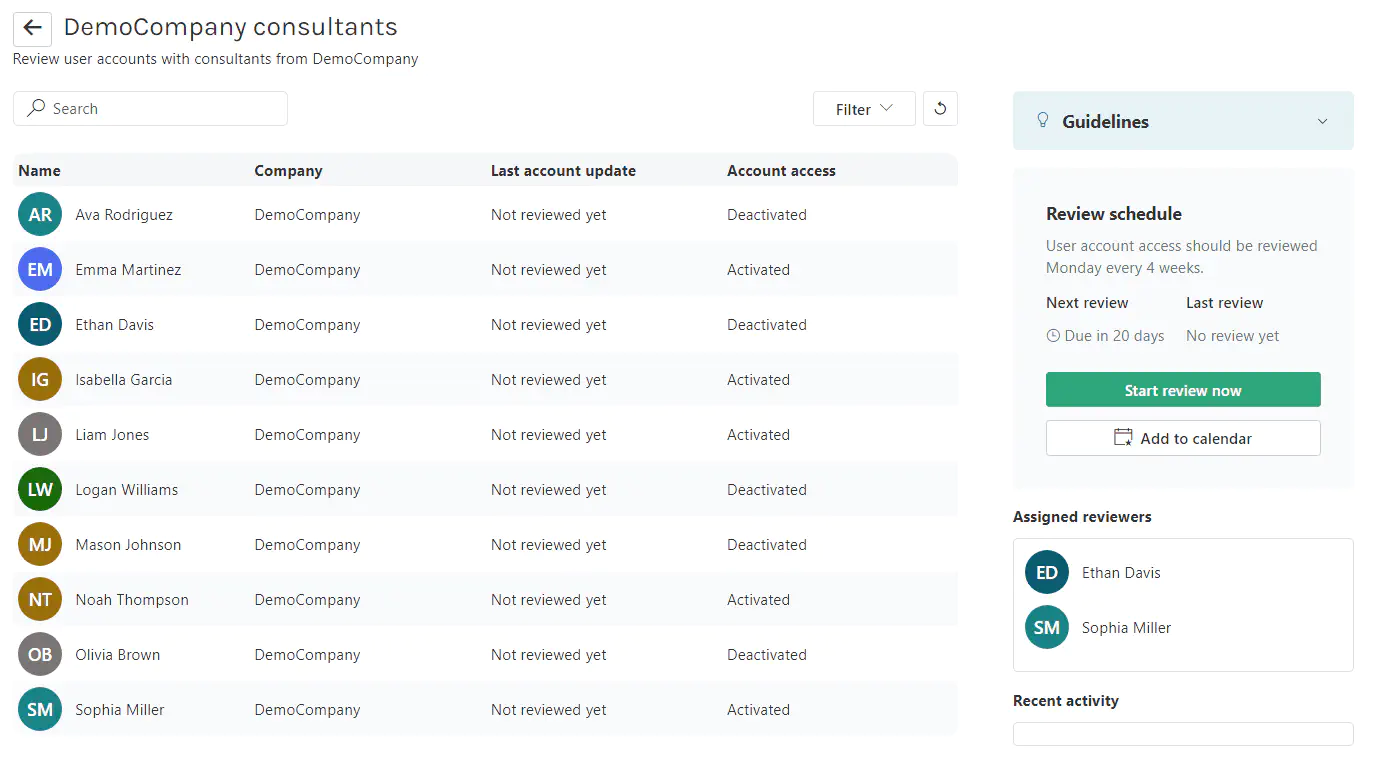Click Emma Martinez's EM avatar

39,269
